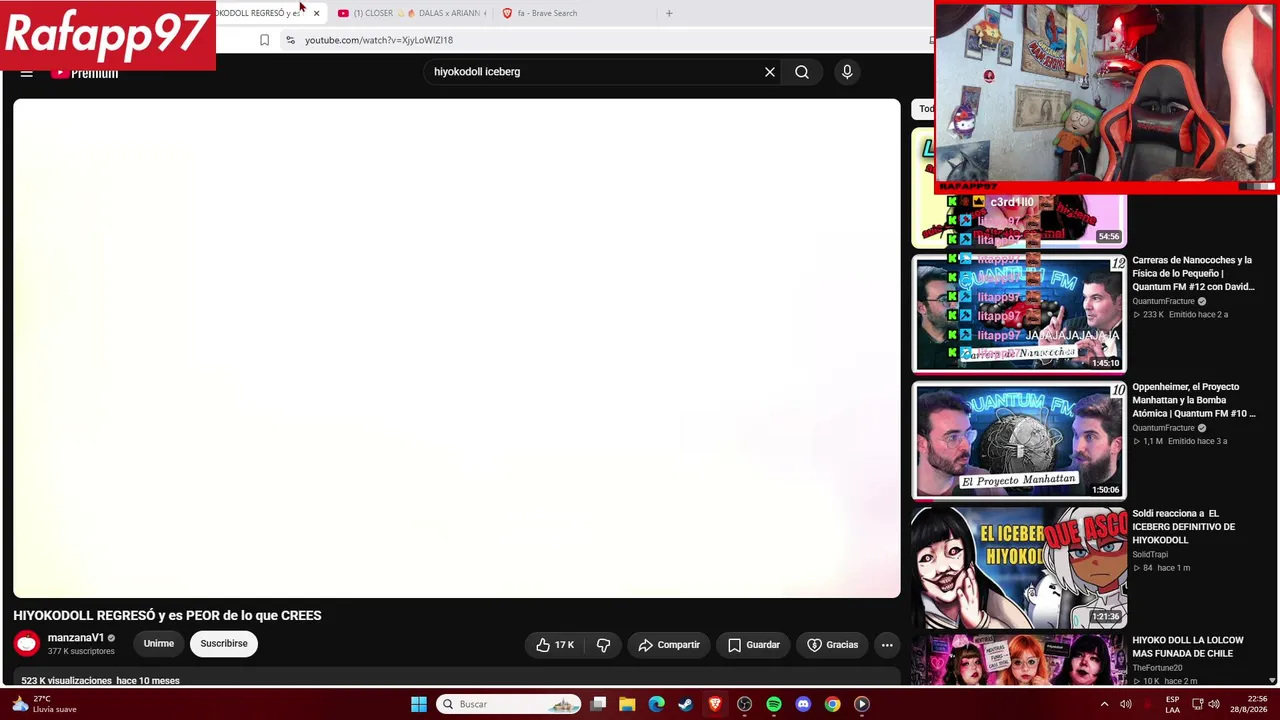Bookmark this page in Brave
Screen dimensions: 1280x720
pyautogui.click(x=264, y=40)
